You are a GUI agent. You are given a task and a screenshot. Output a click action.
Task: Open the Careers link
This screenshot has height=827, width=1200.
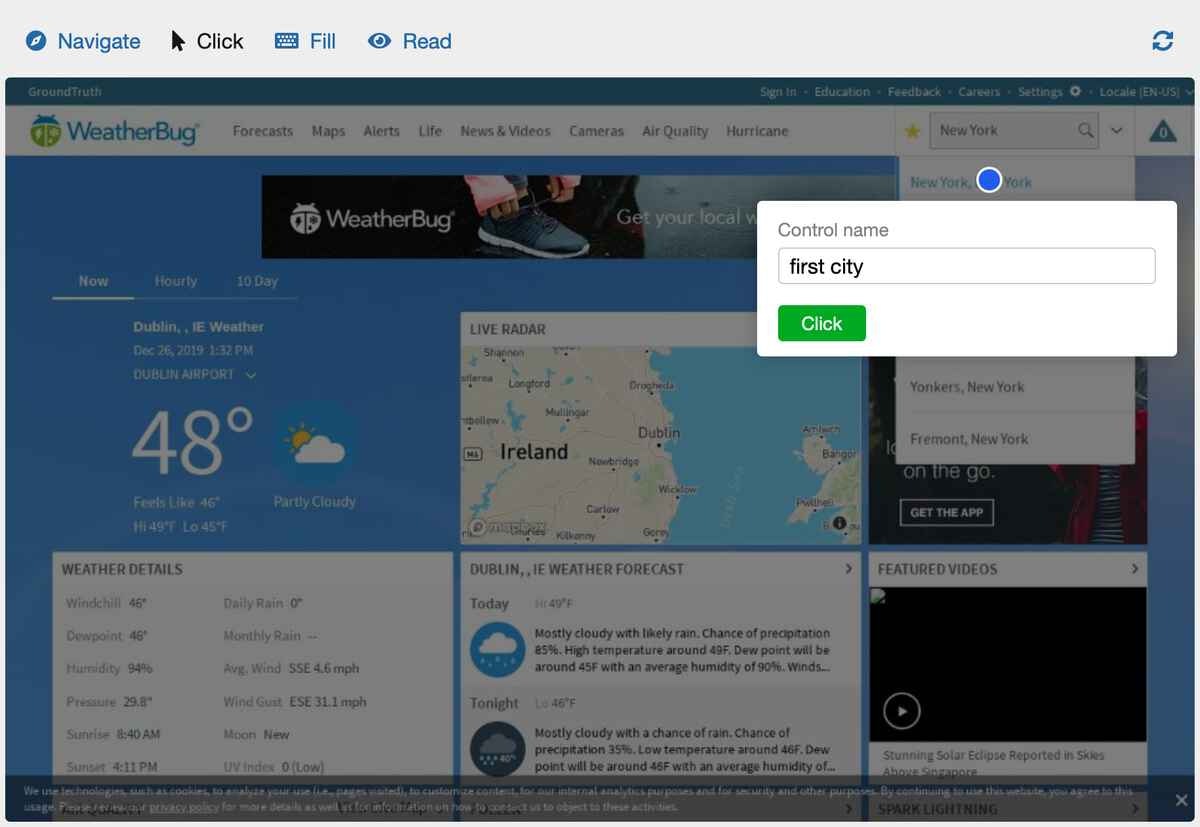[x=979, y=92]
